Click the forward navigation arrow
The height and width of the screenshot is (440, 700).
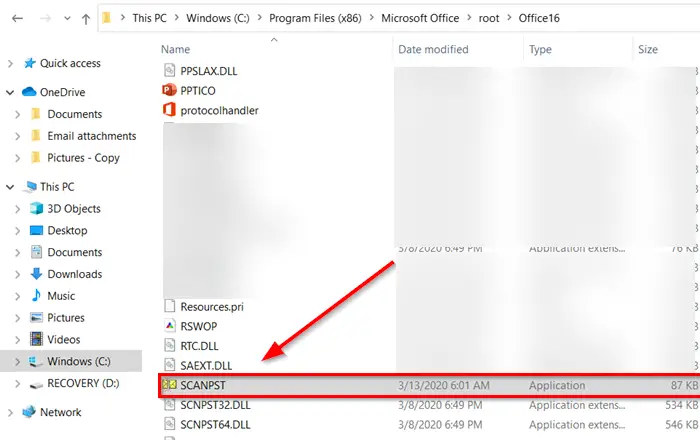[x=45, y=18]
